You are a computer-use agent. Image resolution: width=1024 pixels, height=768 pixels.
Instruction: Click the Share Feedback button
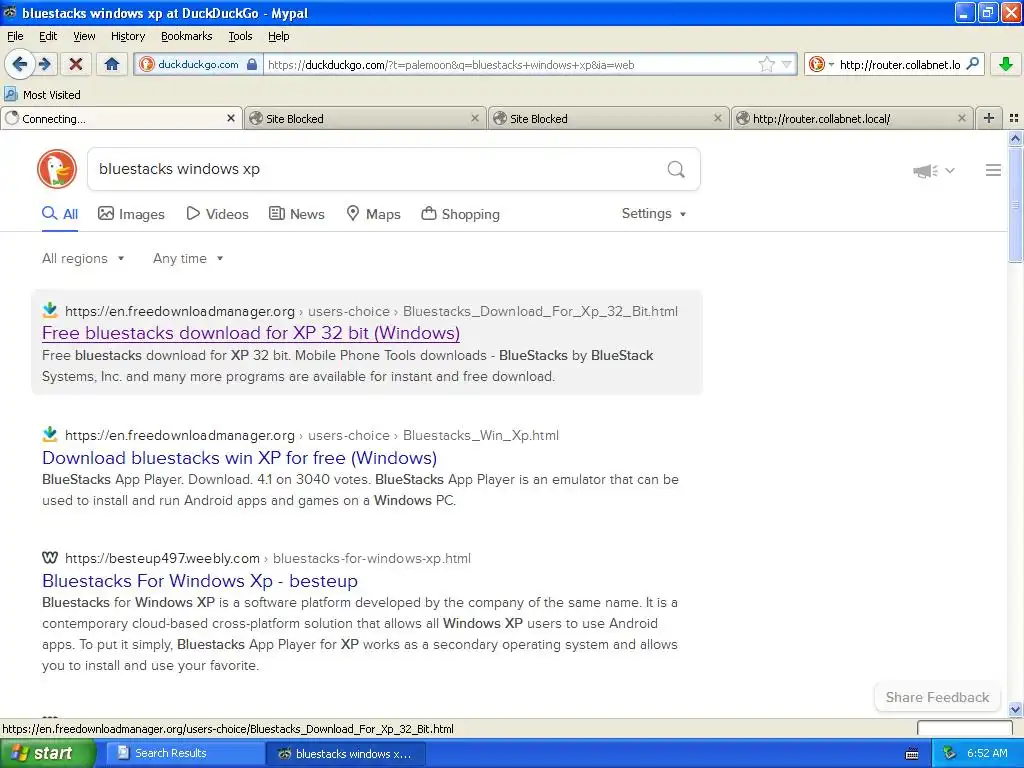coord(937,697)
